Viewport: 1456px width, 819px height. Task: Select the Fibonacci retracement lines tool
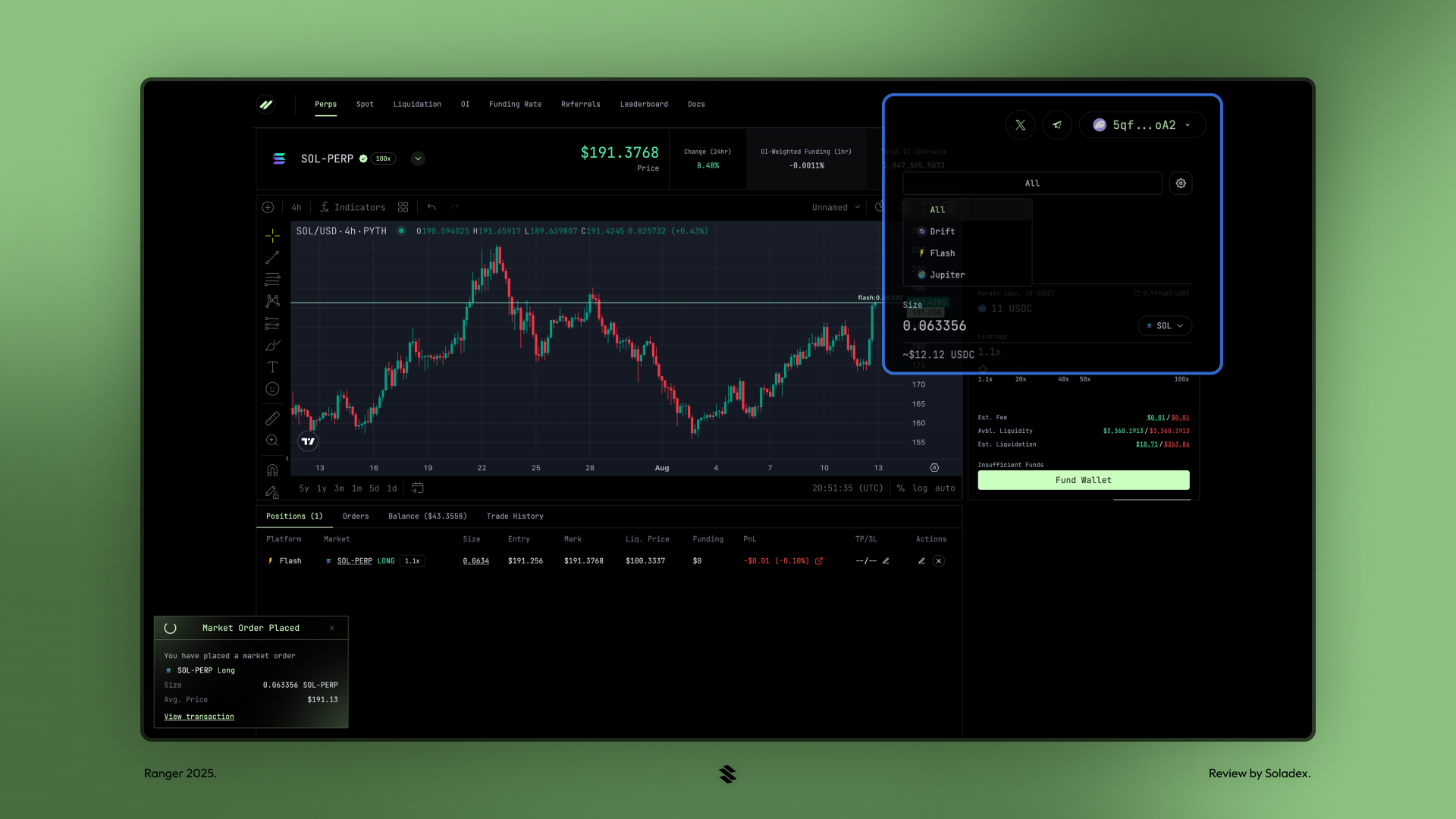[272, 279]
